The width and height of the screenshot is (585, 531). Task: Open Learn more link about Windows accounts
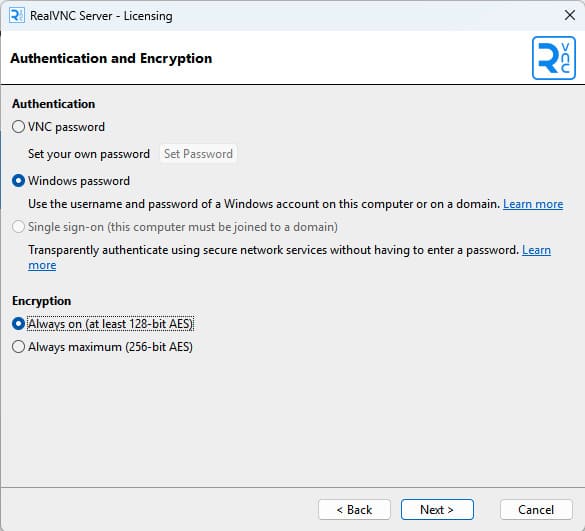coord(533,204)
